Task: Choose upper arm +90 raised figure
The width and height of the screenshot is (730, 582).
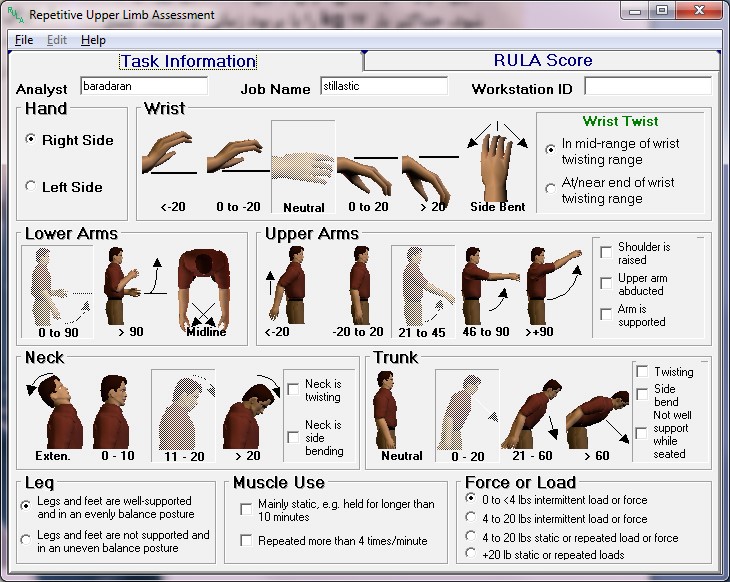Action: point(553,284)
